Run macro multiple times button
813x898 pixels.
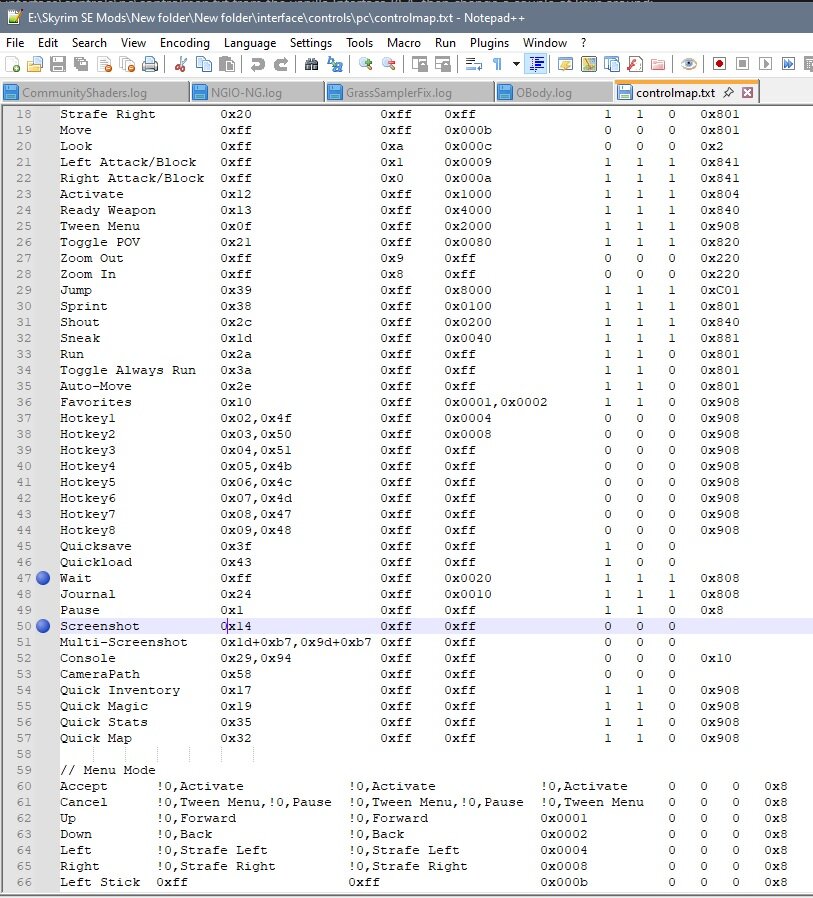click(x=788, y=64)
